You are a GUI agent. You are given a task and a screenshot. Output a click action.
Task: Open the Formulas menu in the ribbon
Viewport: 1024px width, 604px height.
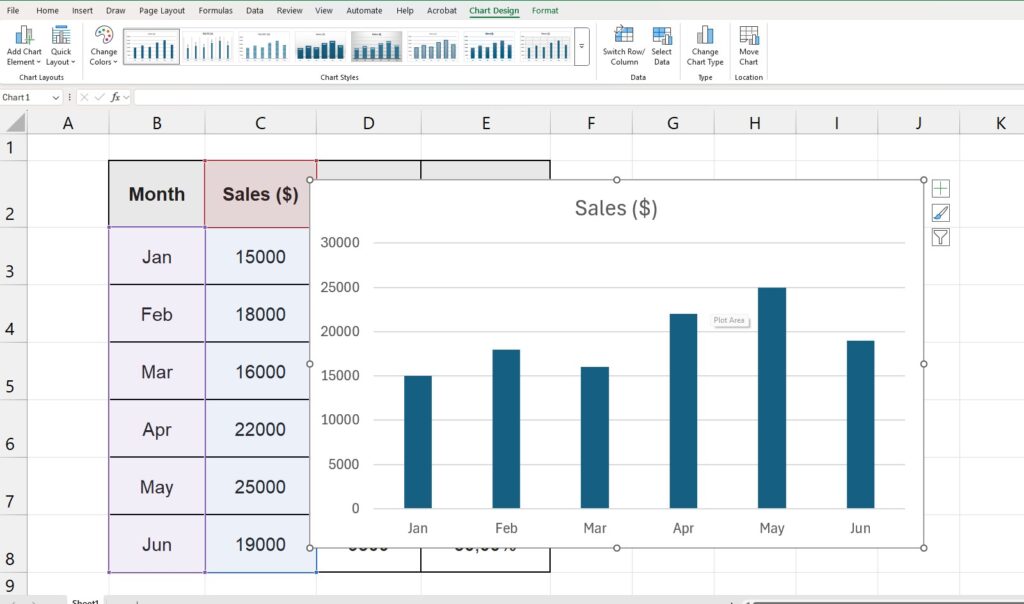(215, 10)
